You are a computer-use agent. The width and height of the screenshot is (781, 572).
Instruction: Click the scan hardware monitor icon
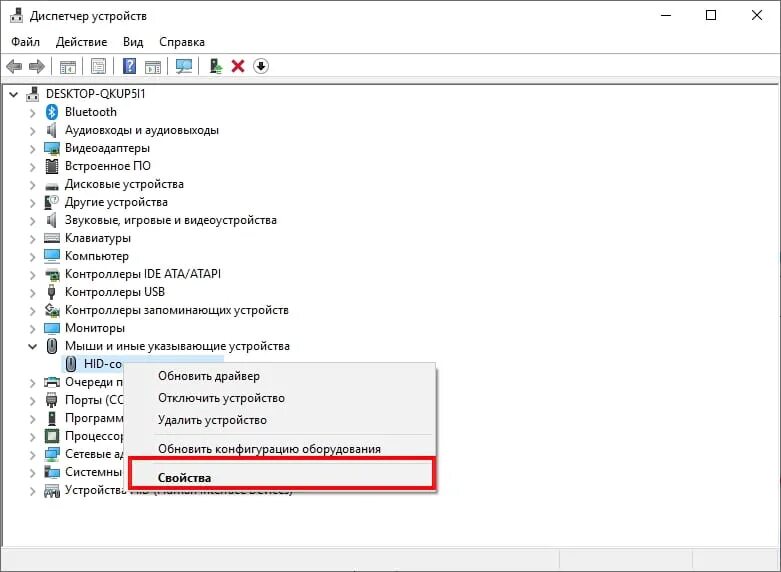coord(184,66)
